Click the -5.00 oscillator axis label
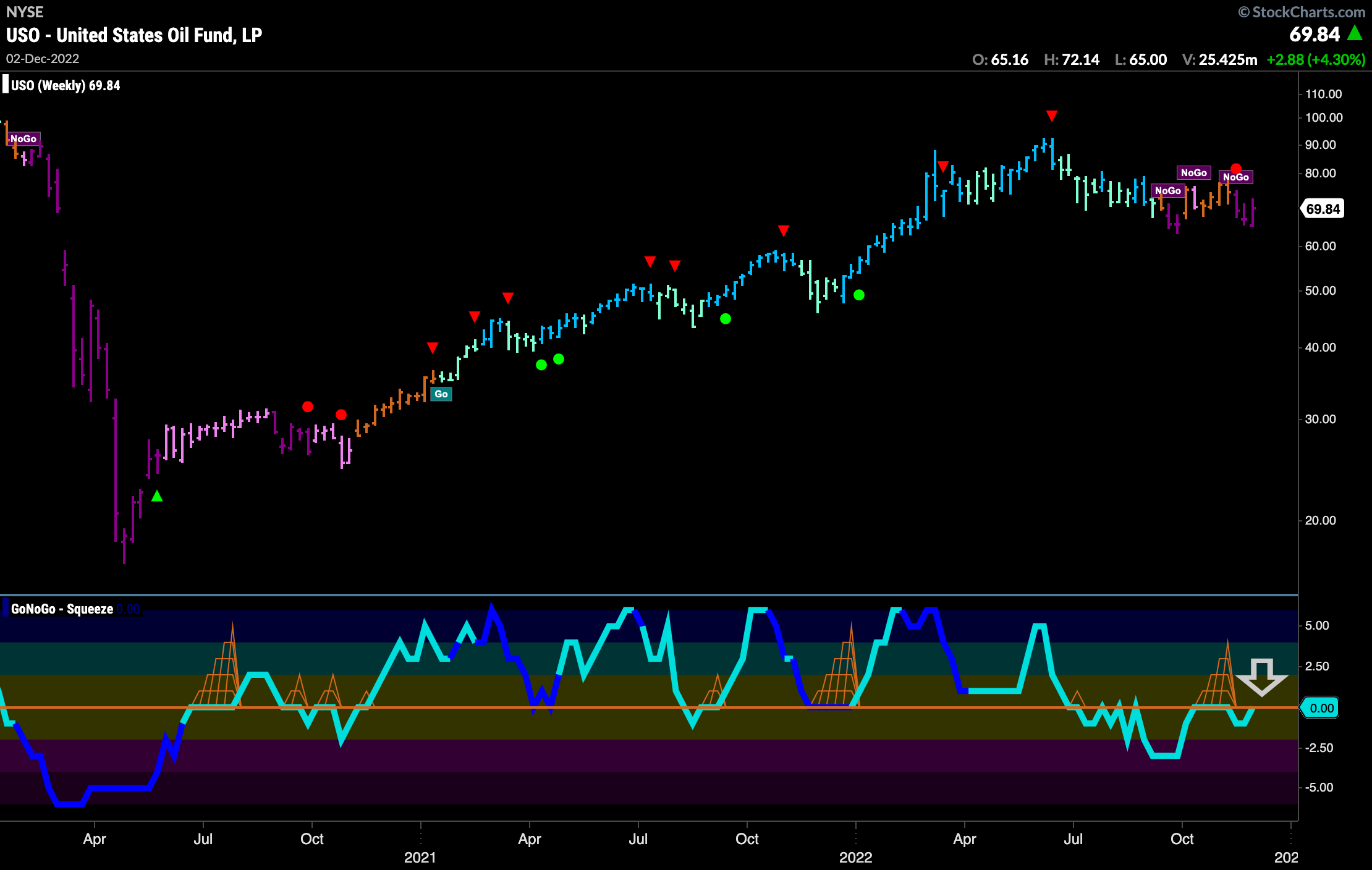 tap(1319, 787)
